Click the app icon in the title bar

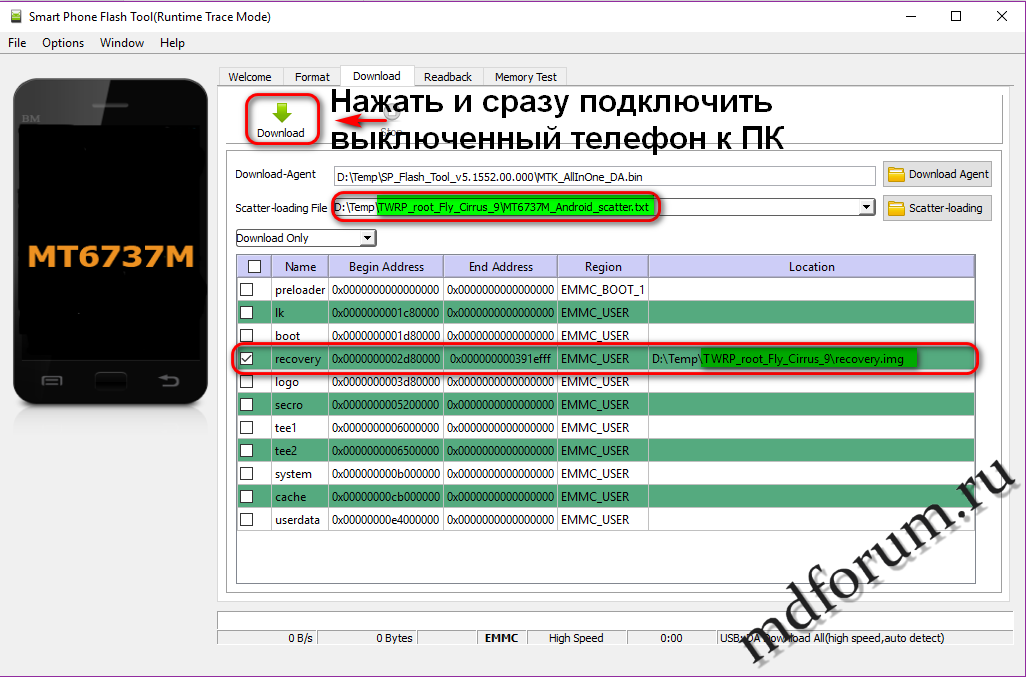pos(15,16)
